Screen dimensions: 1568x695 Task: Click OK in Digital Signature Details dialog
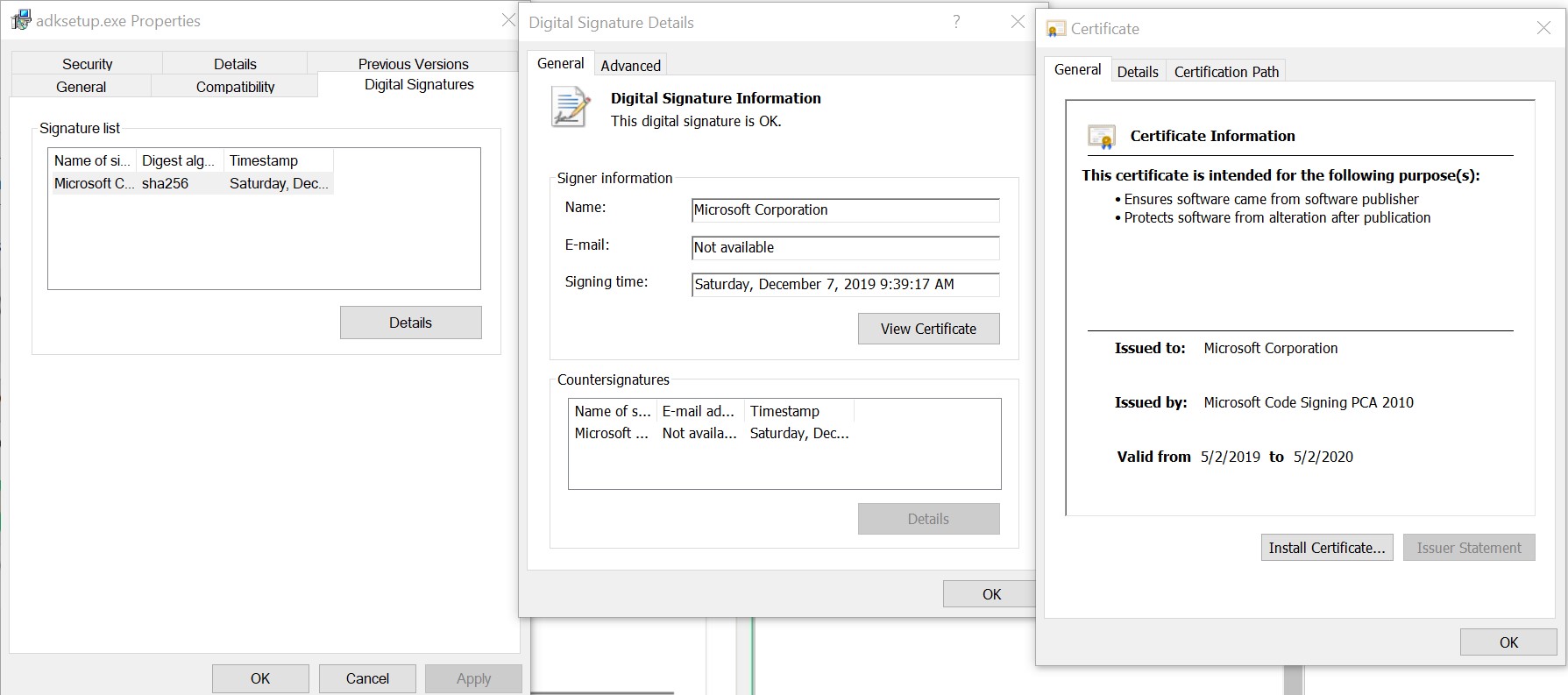click(990, 594)
